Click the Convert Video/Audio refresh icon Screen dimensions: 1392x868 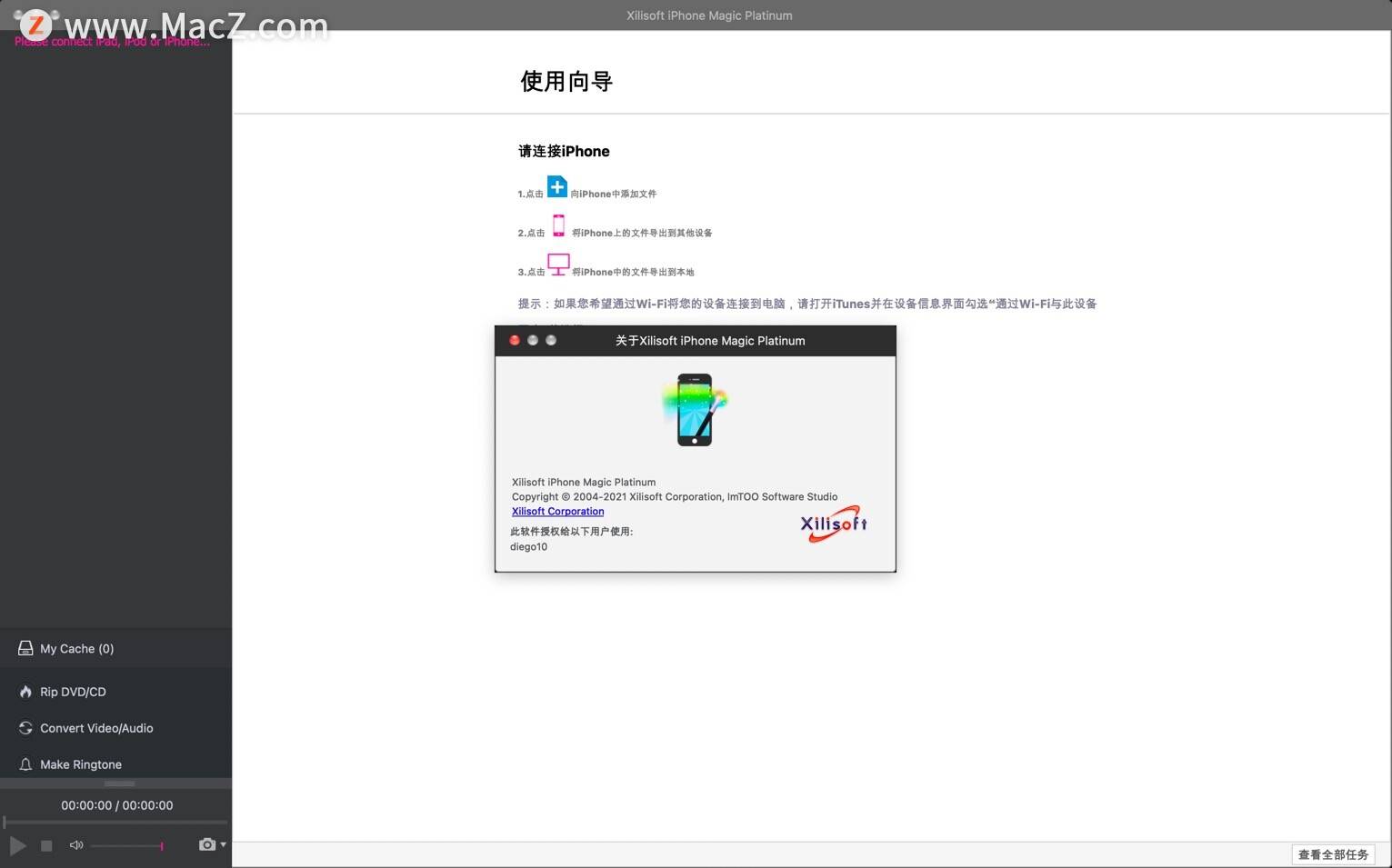(x=25, y=728)
